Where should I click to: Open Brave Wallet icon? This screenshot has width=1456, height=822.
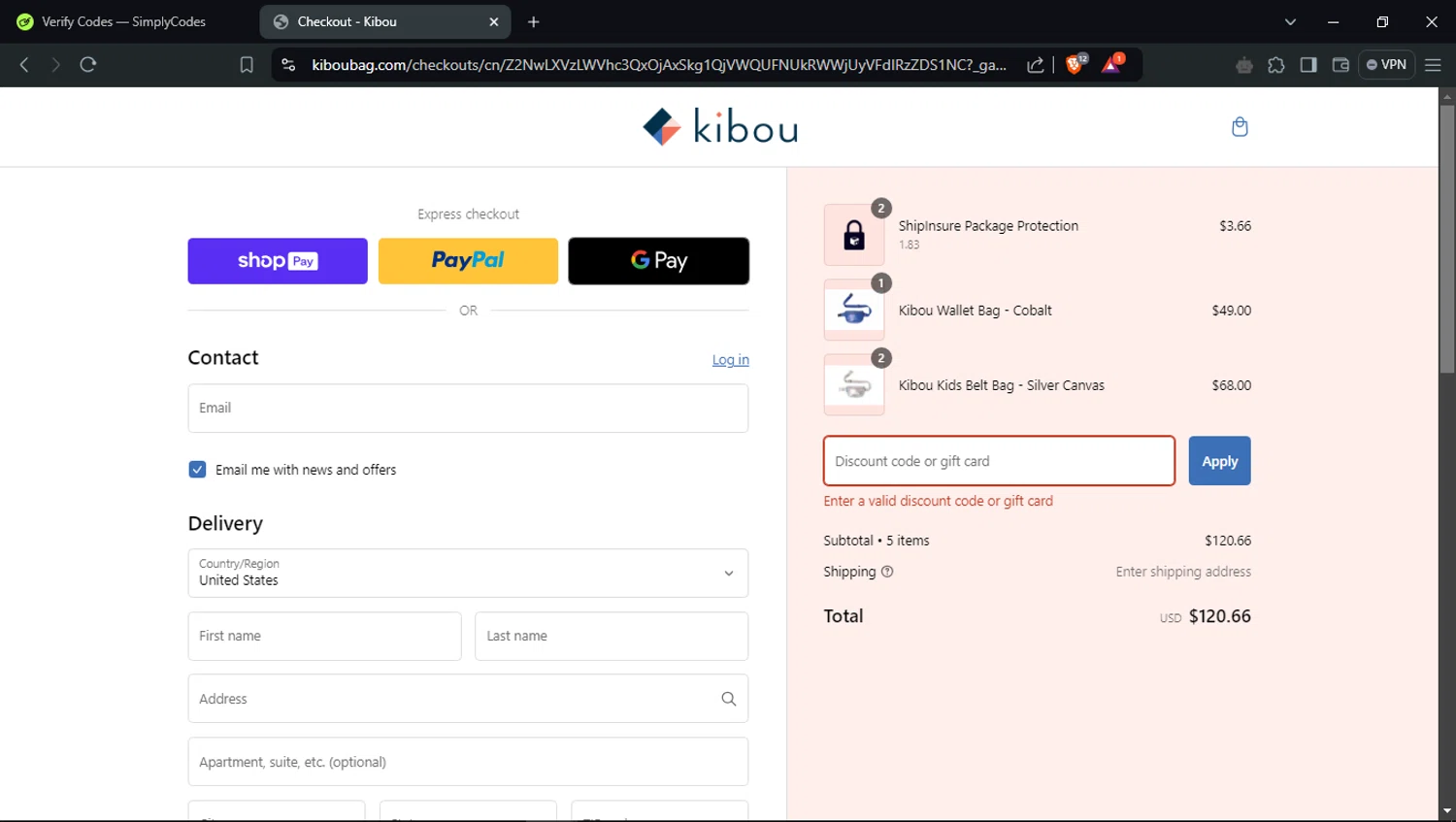(1340, 65)
